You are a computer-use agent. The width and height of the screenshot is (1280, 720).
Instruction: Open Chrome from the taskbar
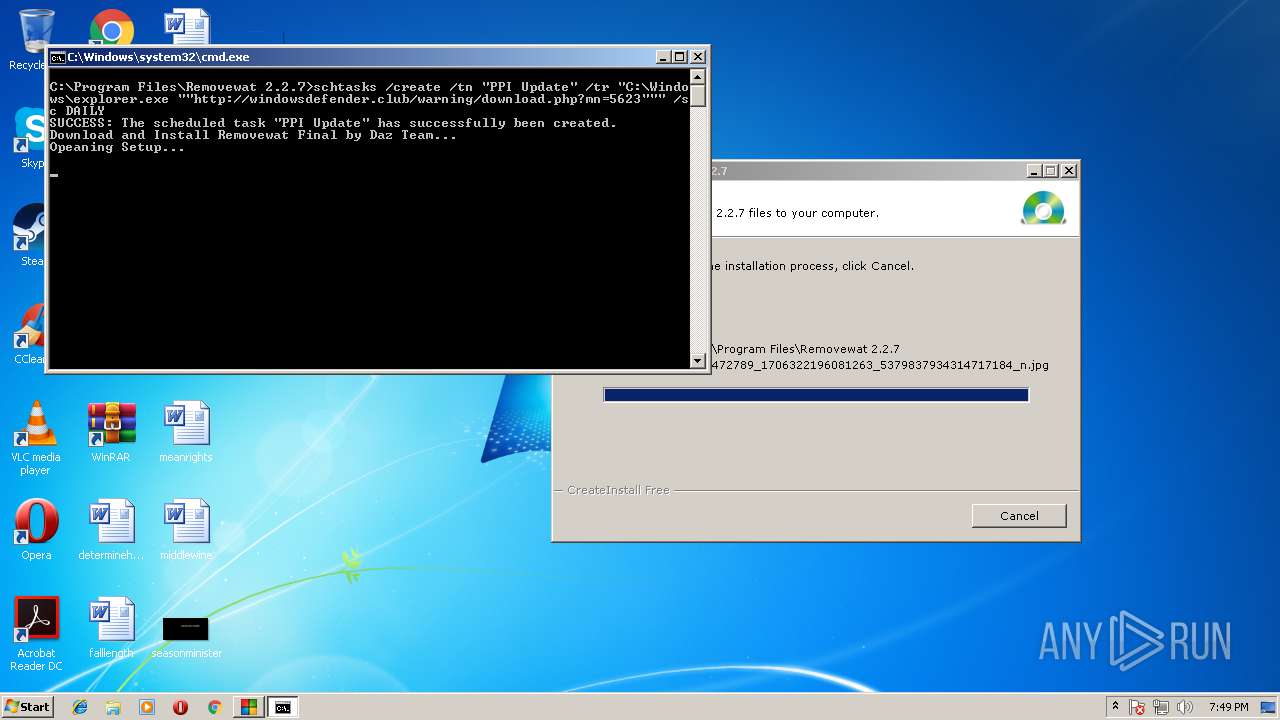point(214,707)
